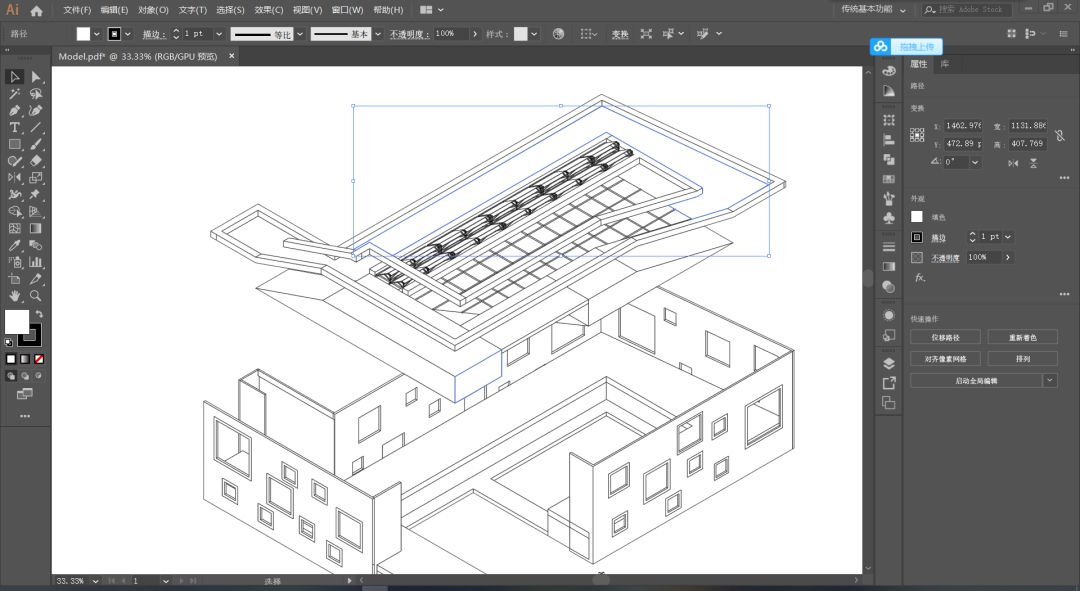Select the Width tool
Image resolution: width=1080 pixels, height=591 pixels.
14,195
